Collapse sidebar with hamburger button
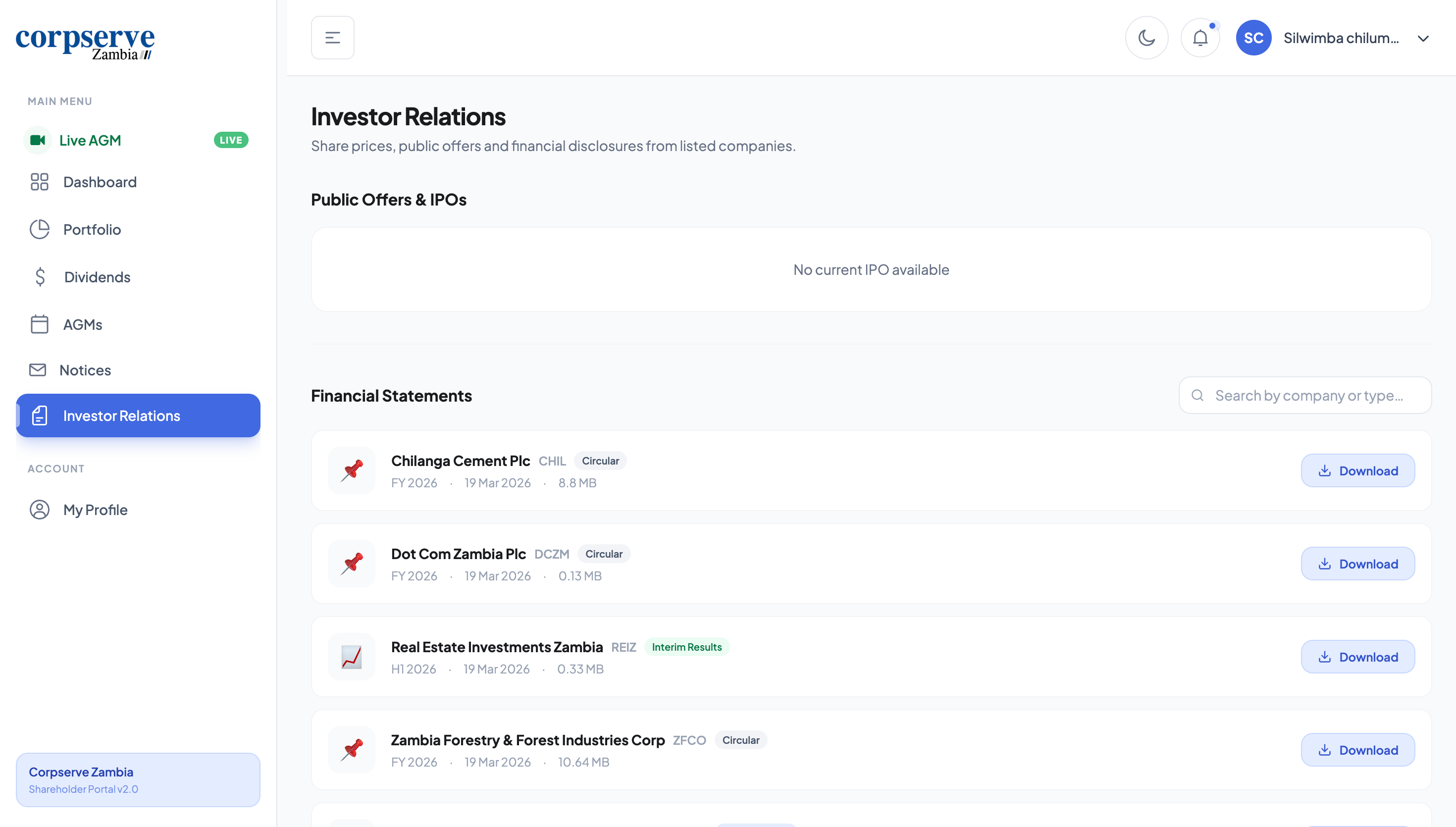The height and width of the screenshot is (827, 1456). (x=332, y=38)
